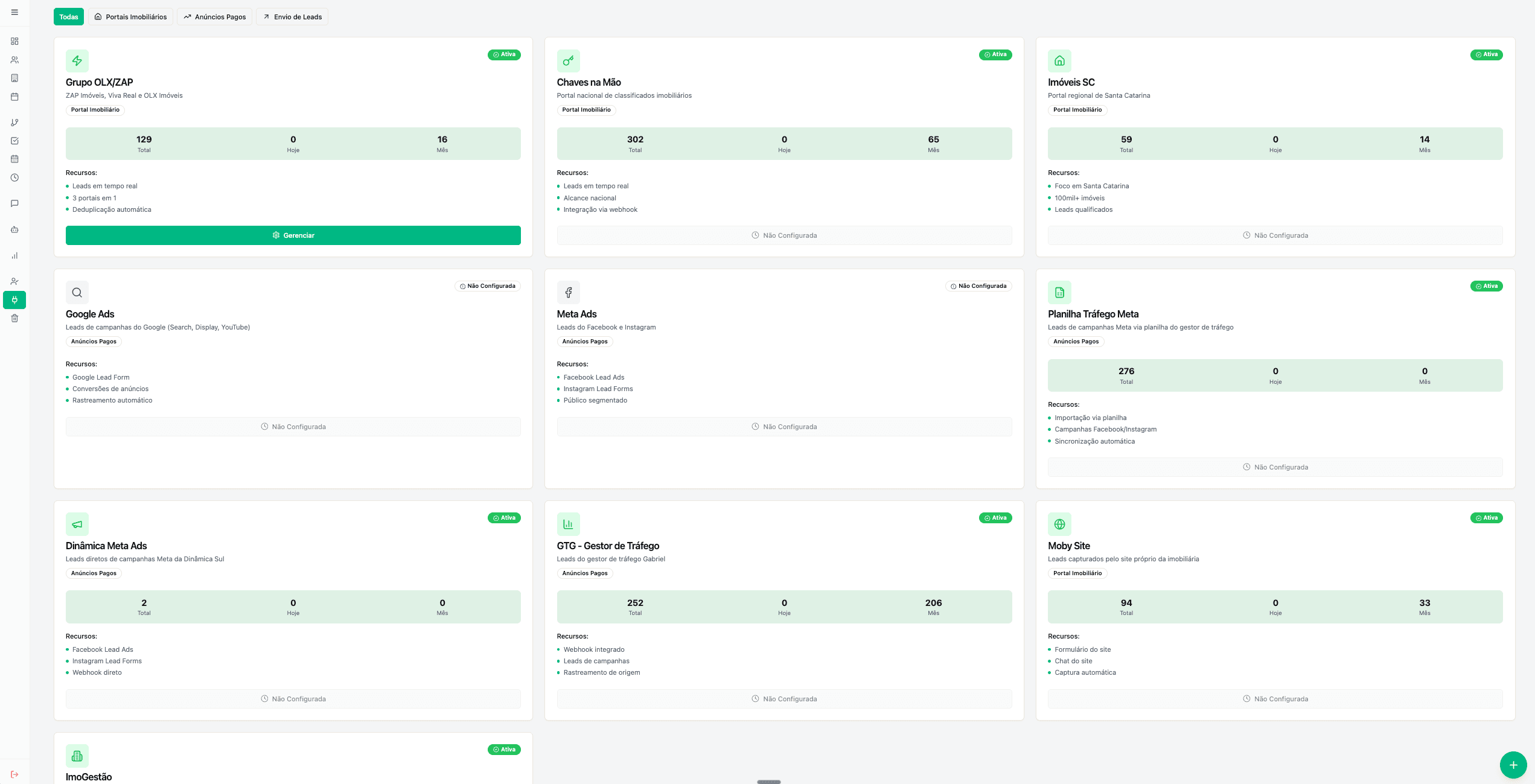Image resolution: width=1535 pixels, height=784 pixels.
Task: Click Gerenciar button on Grupo OLX/ZAP
Action: click(x=293, y=235)
